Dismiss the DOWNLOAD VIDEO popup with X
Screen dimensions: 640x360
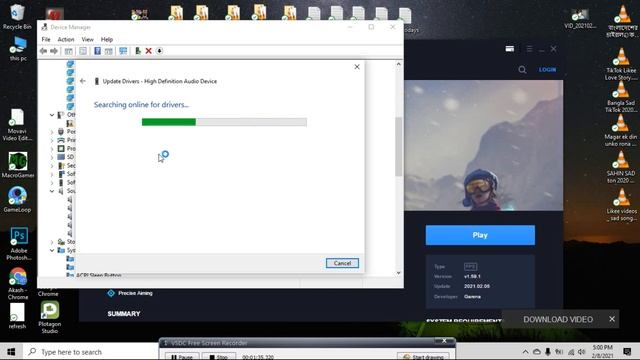coord(612,319)
